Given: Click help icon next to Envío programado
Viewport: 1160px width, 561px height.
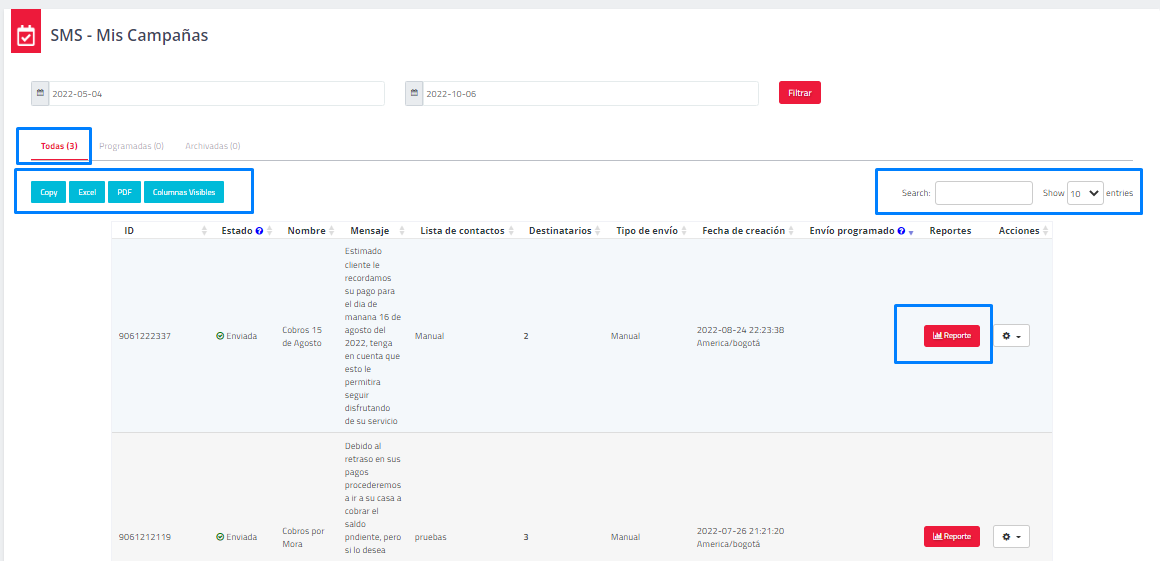Looking at the screenshot, I should click(902, 231).
